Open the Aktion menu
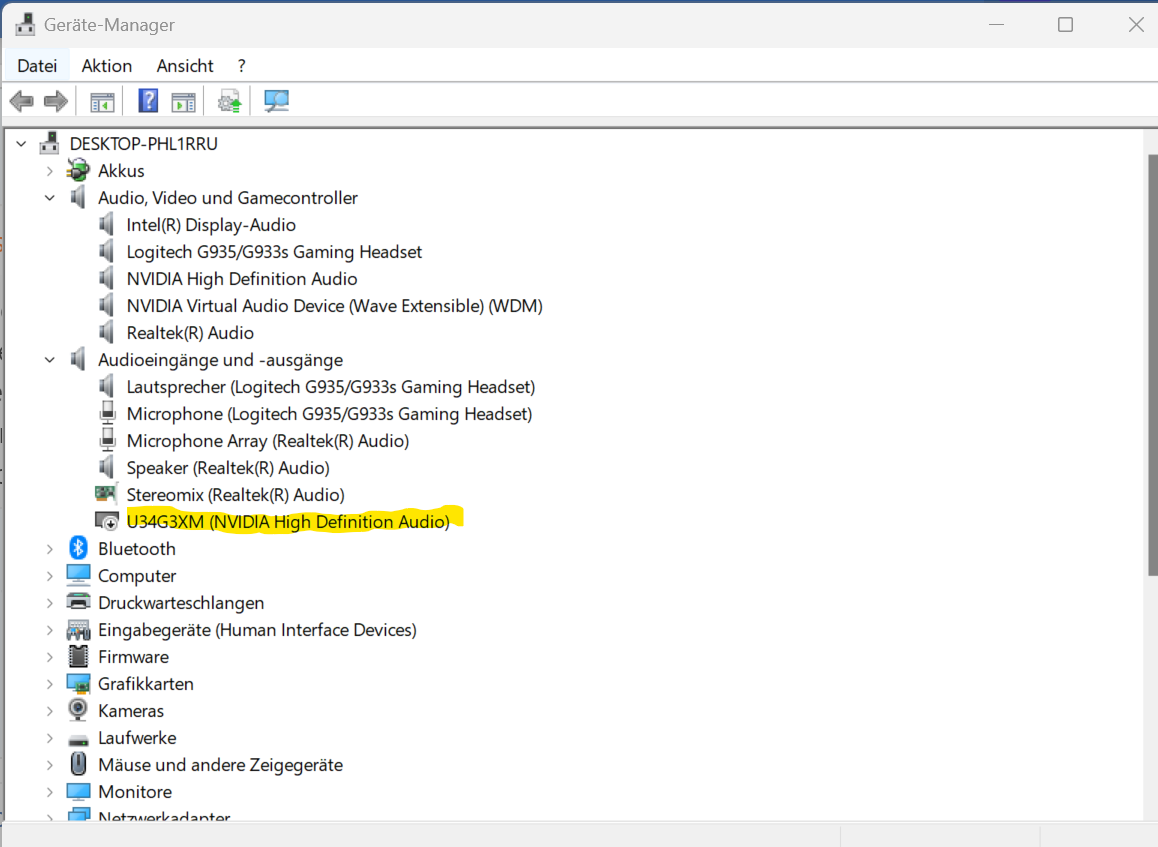Viewport: 1158px width, 847px height. (x=107, y=66)
